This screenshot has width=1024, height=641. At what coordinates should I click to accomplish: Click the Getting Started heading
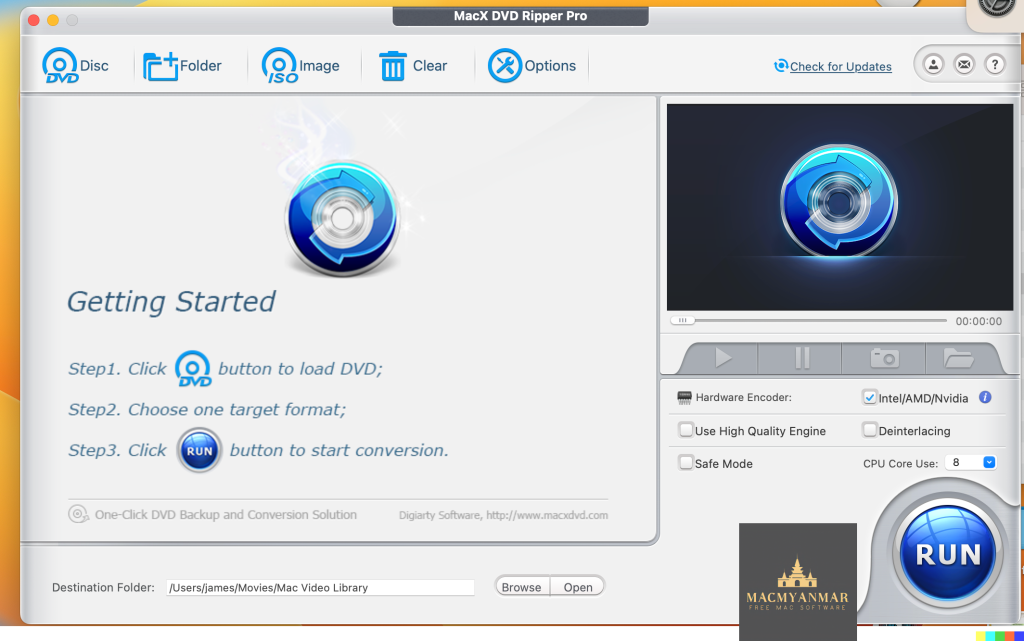coord(171,302)
